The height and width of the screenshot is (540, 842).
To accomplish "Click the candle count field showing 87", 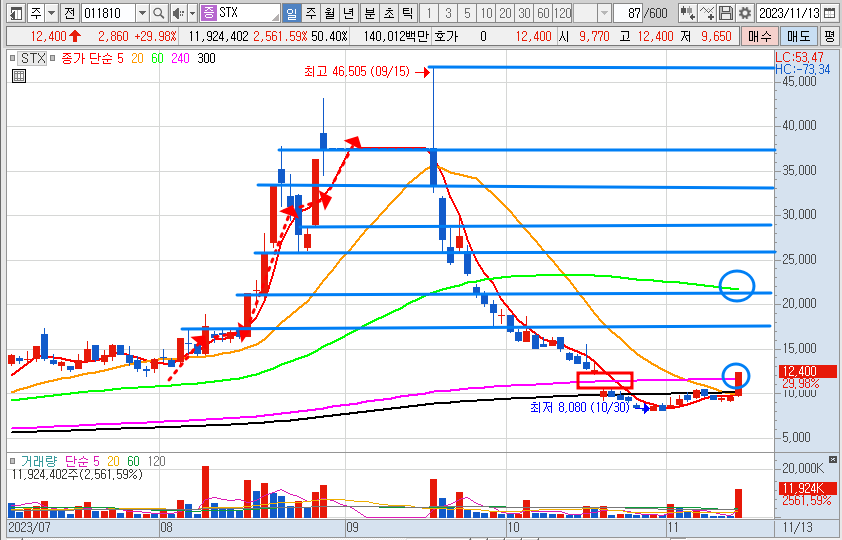I will (628, 13).
